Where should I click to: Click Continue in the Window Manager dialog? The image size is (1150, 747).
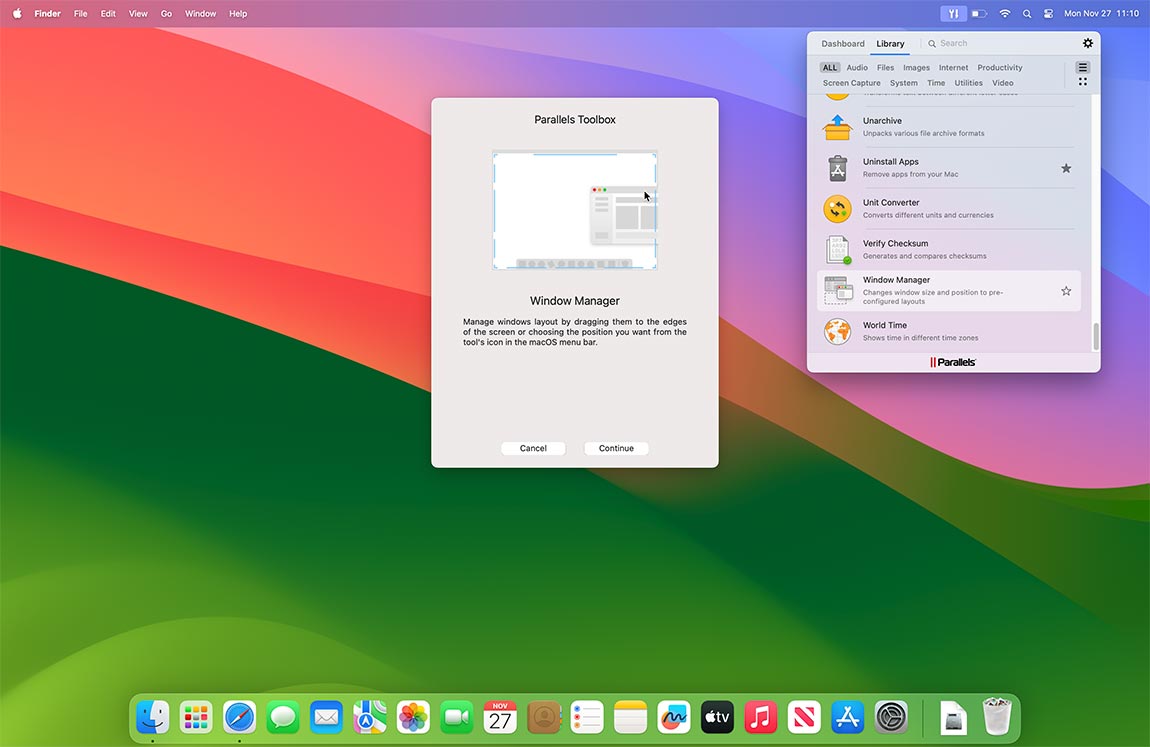[616, 448]
